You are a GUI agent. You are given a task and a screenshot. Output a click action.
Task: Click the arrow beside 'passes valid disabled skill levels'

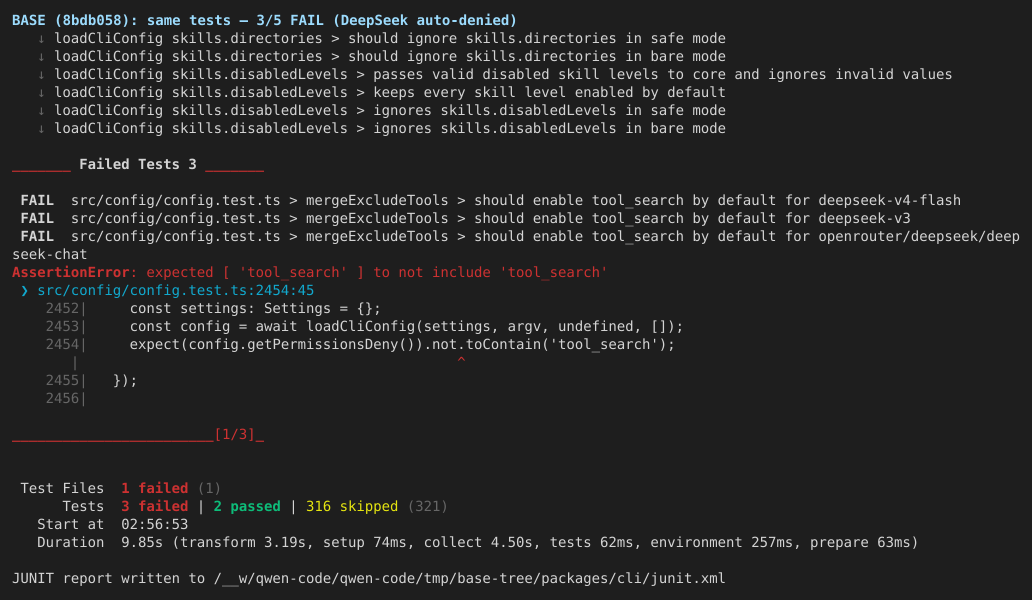pos(41,74)
